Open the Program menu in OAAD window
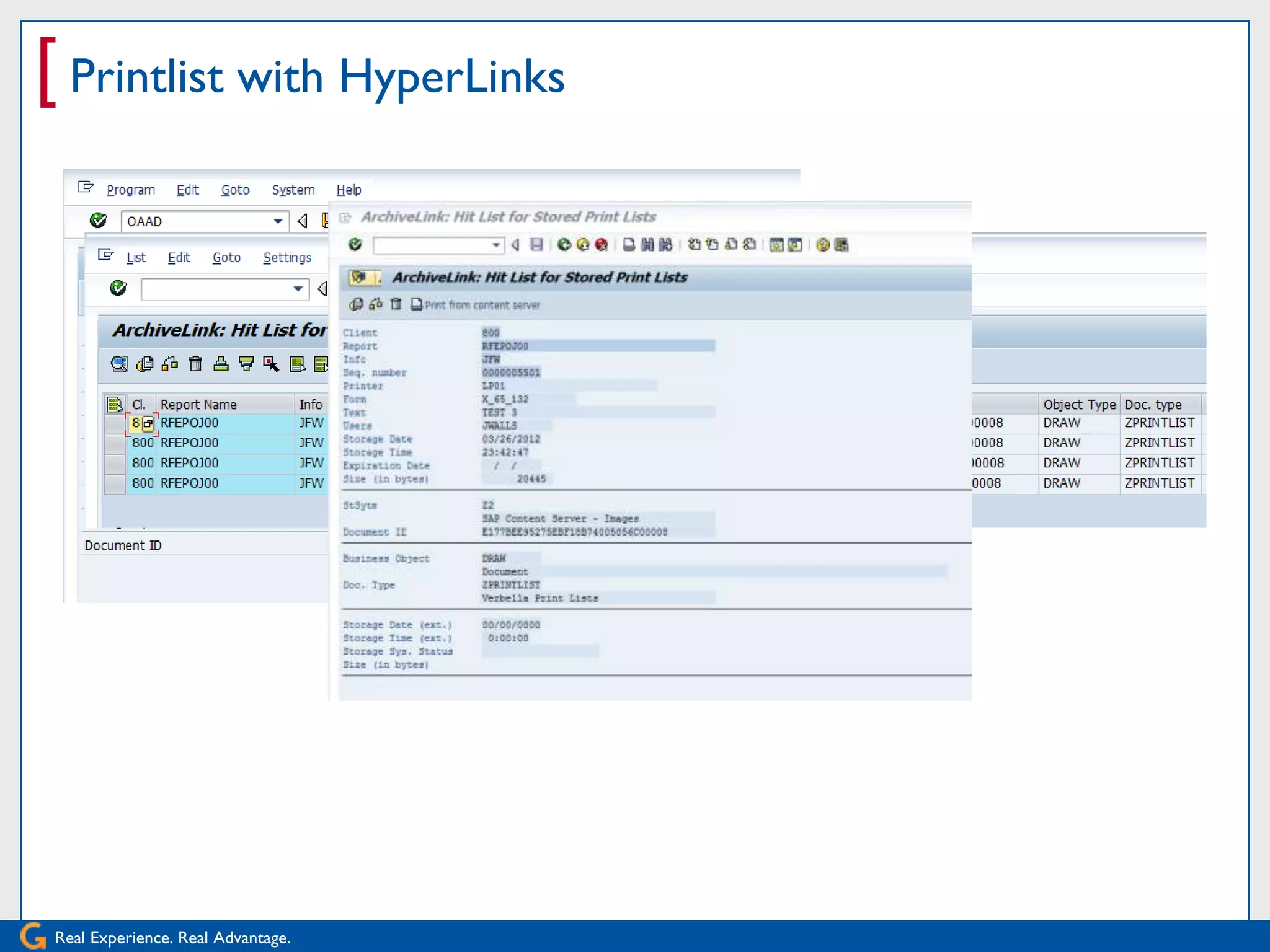The height and width of the screenshot is (952, 1270). (x=131, y=190)
